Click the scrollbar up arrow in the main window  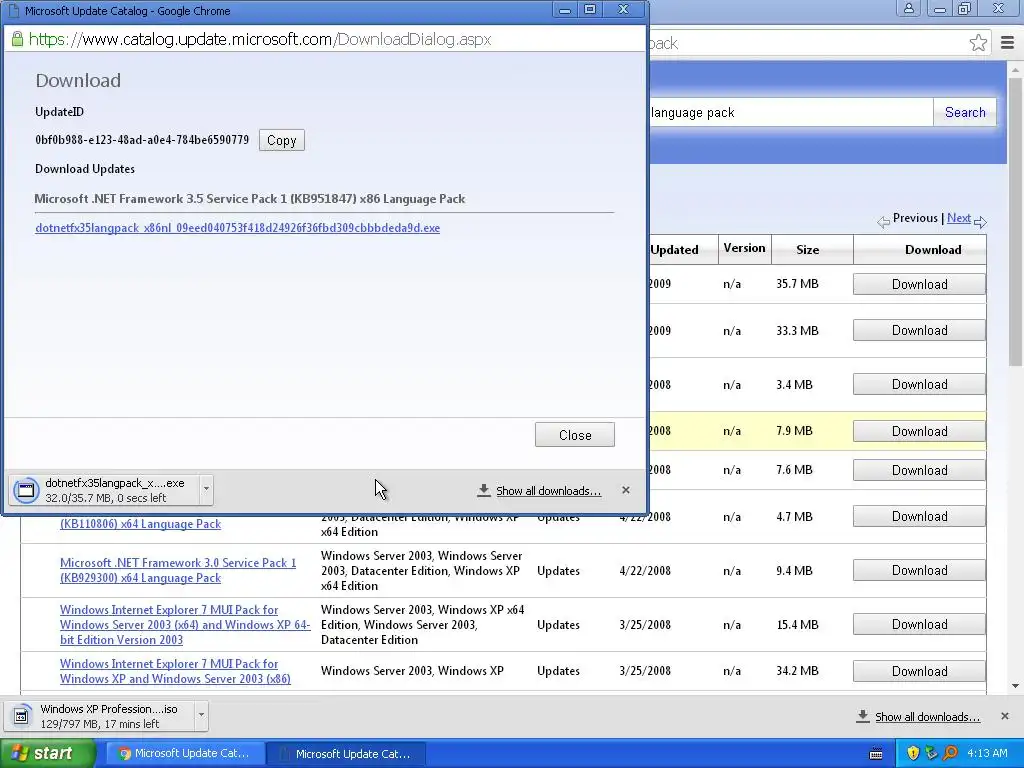tap(1015, 69)
